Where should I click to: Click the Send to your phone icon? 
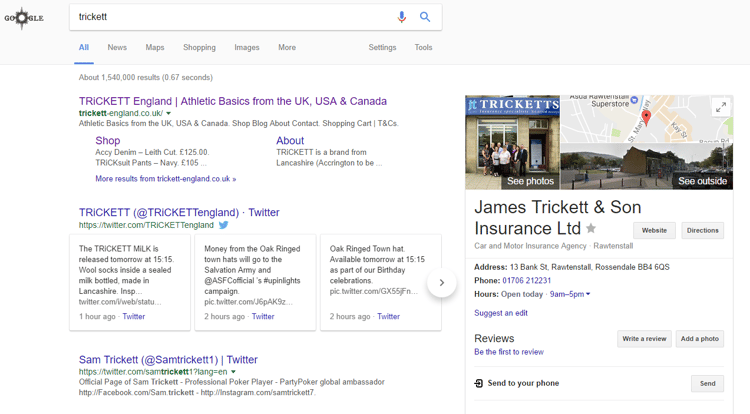(x=479, y=383)
